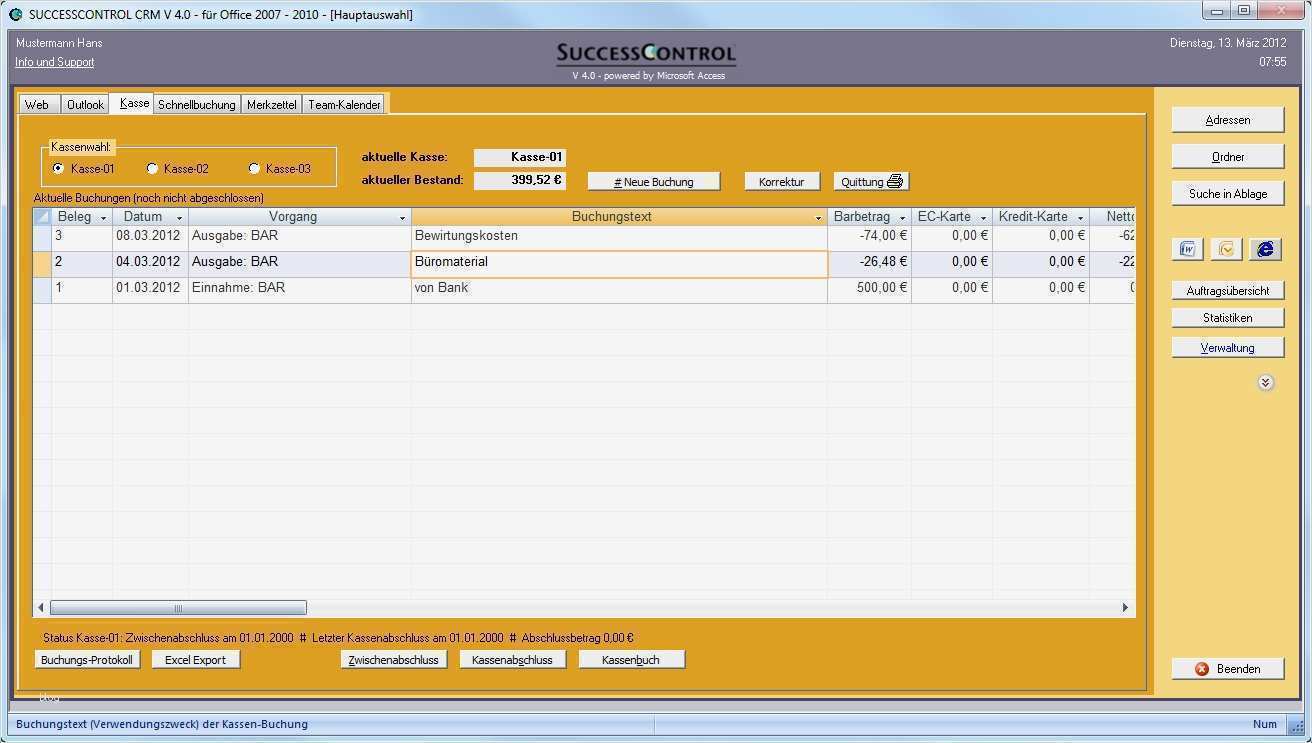Screen dimensions: 1312x743
Task: Expand more options via the double-chevron button
Action: pyautogui.click(x=1266, y=382)
